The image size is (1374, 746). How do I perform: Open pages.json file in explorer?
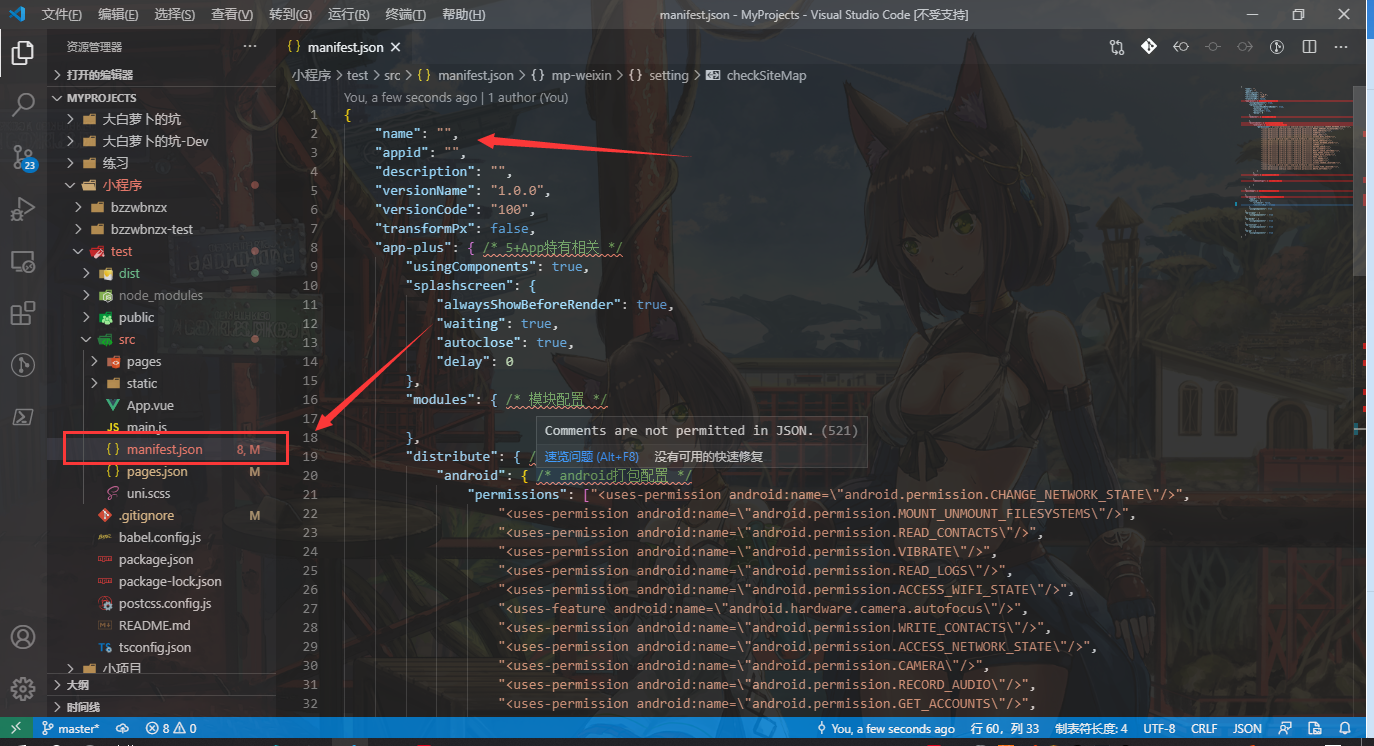pyautogui.click(x=162, y=471)
